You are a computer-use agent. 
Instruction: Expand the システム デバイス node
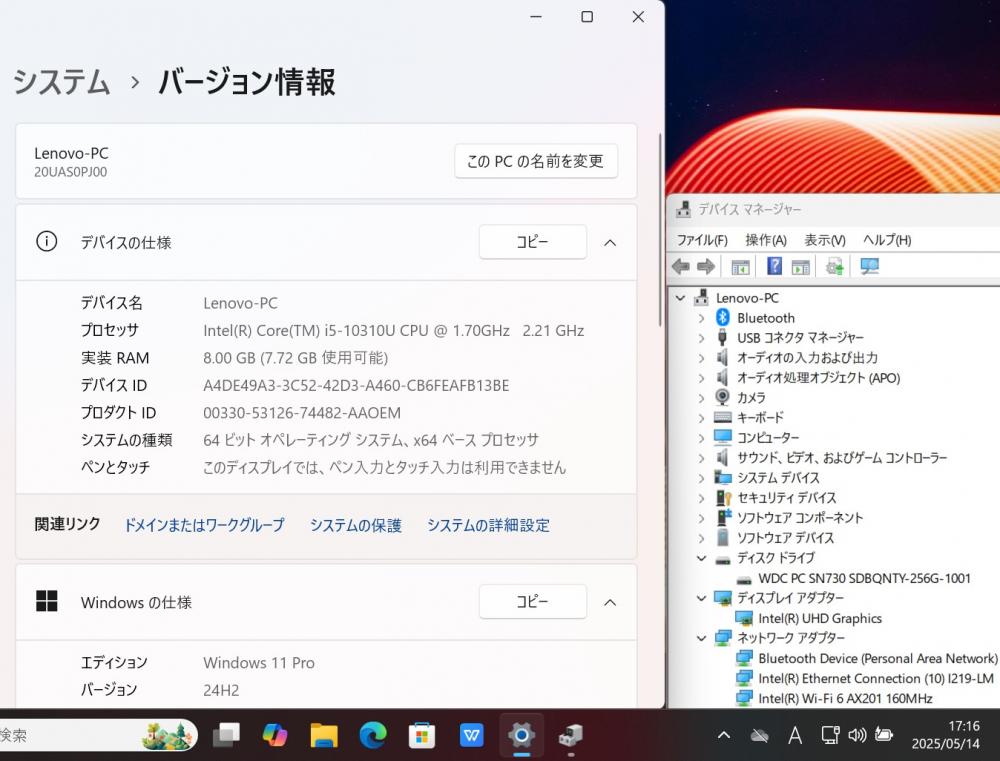point(702,478)
